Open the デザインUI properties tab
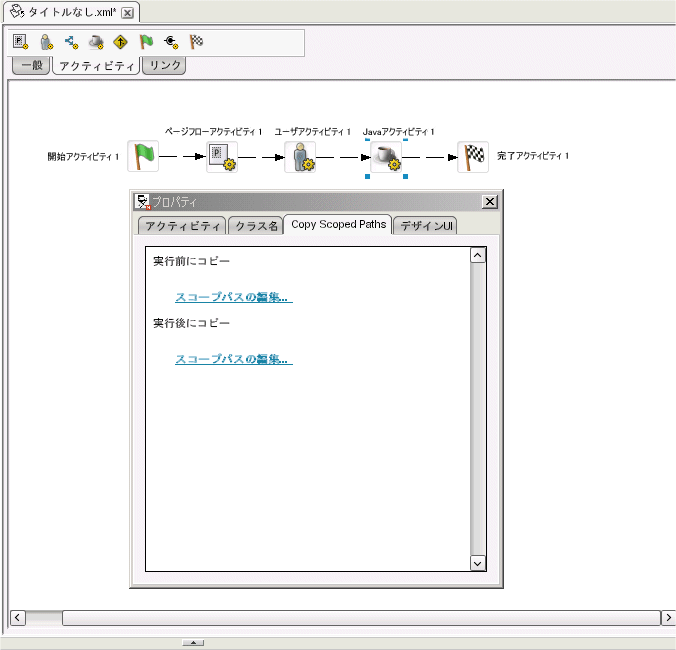The height and width of the screenshot is (650, 676). click(426, 225)
